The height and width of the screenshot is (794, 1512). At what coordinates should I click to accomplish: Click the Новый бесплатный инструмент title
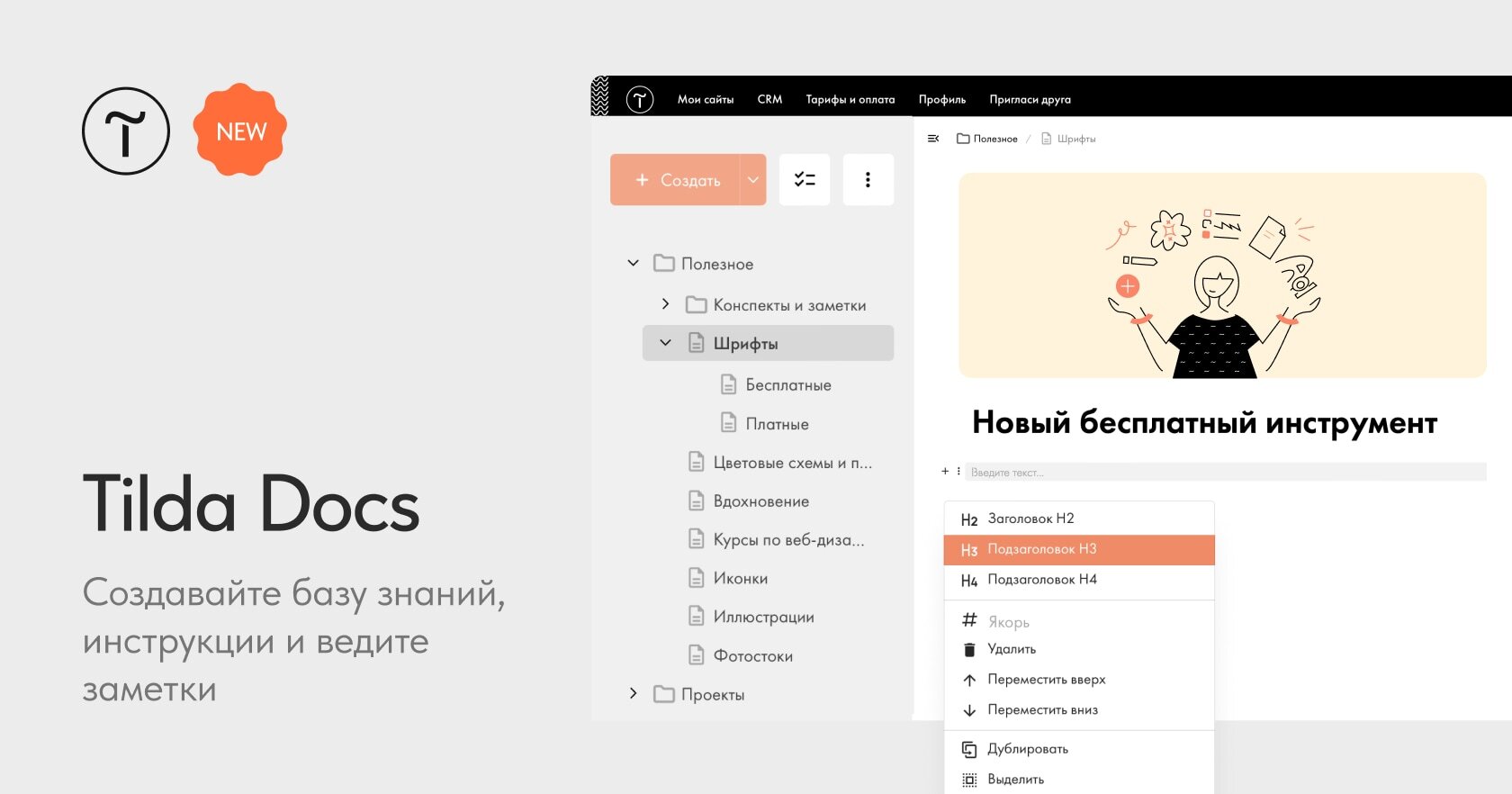(x=1204, y=422)
